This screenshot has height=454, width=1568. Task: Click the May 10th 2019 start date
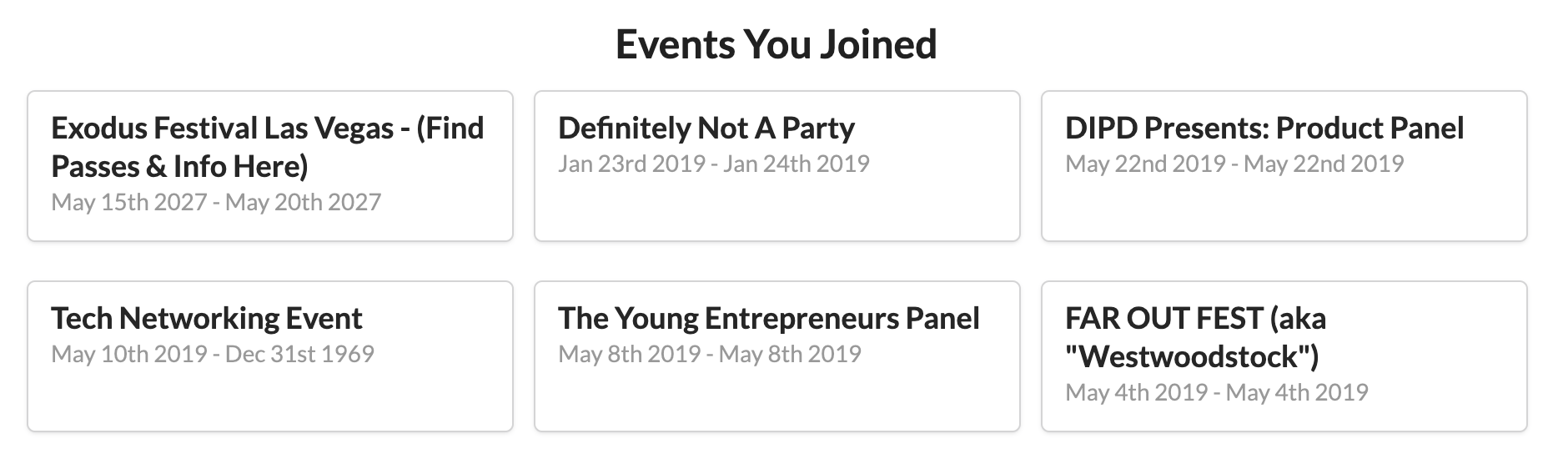tap(128, 355)
